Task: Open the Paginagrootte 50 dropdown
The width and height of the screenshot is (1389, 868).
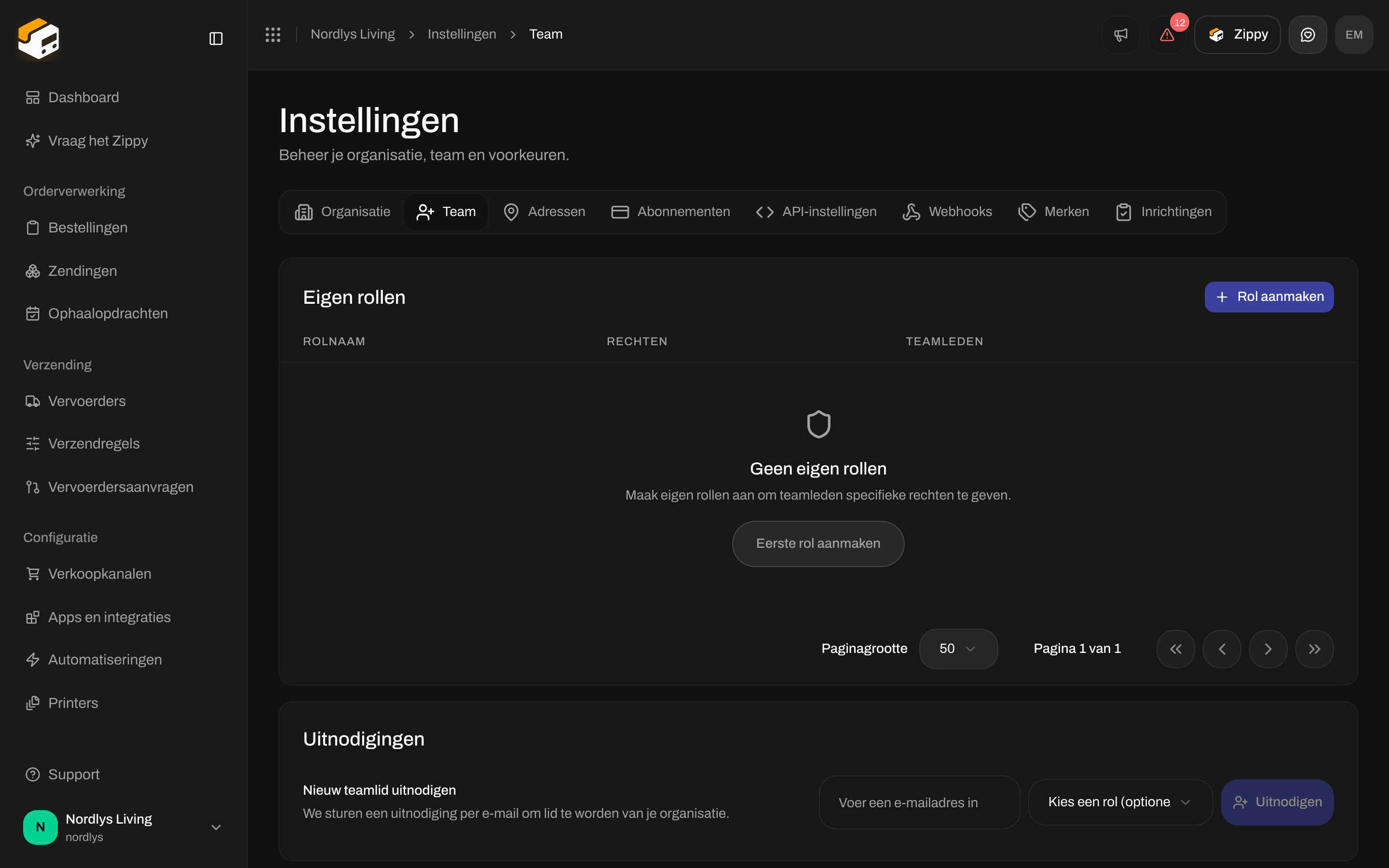Action: pos(958,649)
